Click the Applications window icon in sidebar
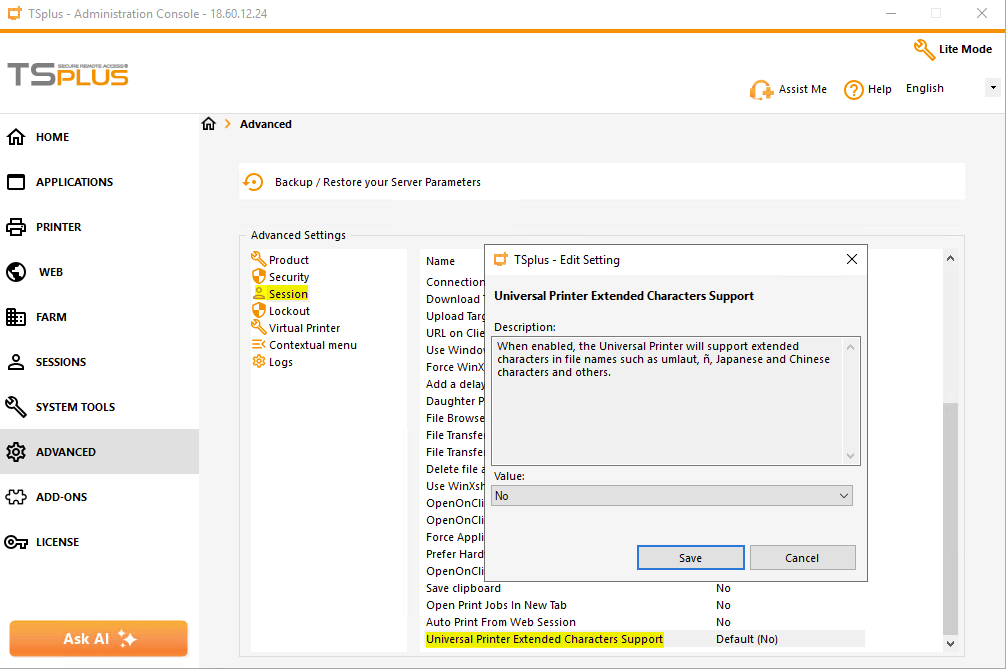The image size is (1006, 669). pyautogui.click(x=16, y=182)
